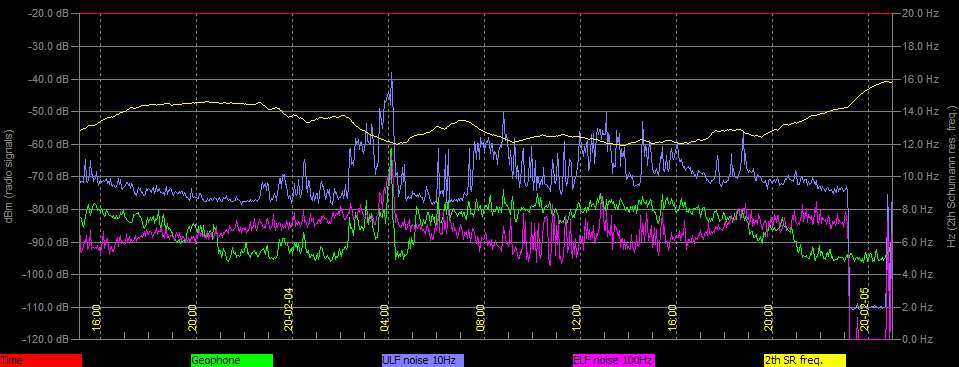The width and height of the screenshot is (959, 367).
Task: Click the 14.0 Hz right axis label
Action: pyautogui.click(x=919, y=111)
